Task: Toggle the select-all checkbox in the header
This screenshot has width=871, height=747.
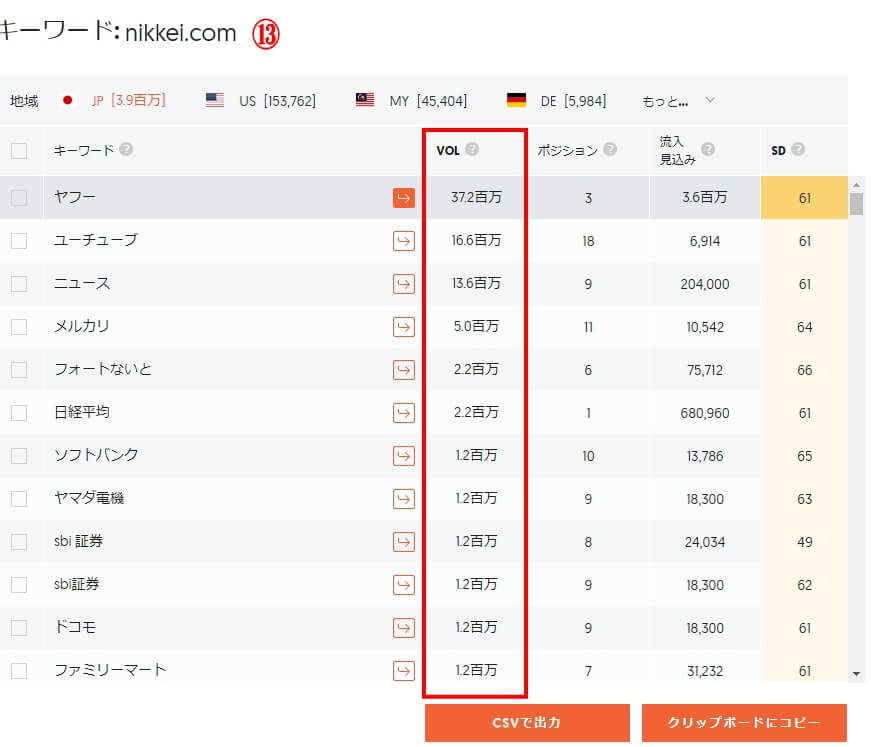Action: (19, 151)
